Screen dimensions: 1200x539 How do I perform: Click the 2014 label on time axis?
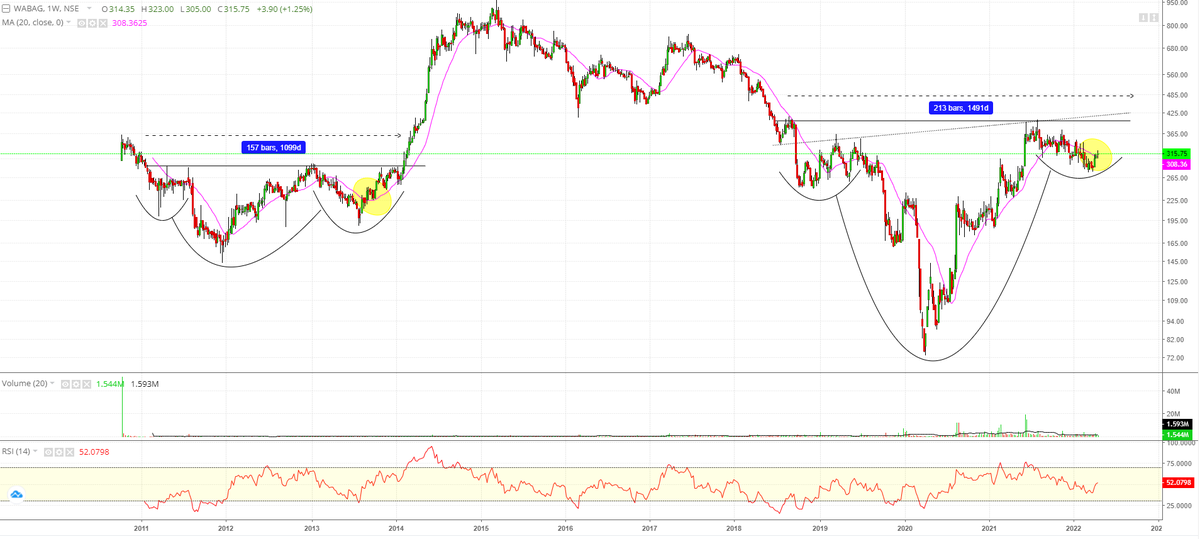click(x=396, y=526)
